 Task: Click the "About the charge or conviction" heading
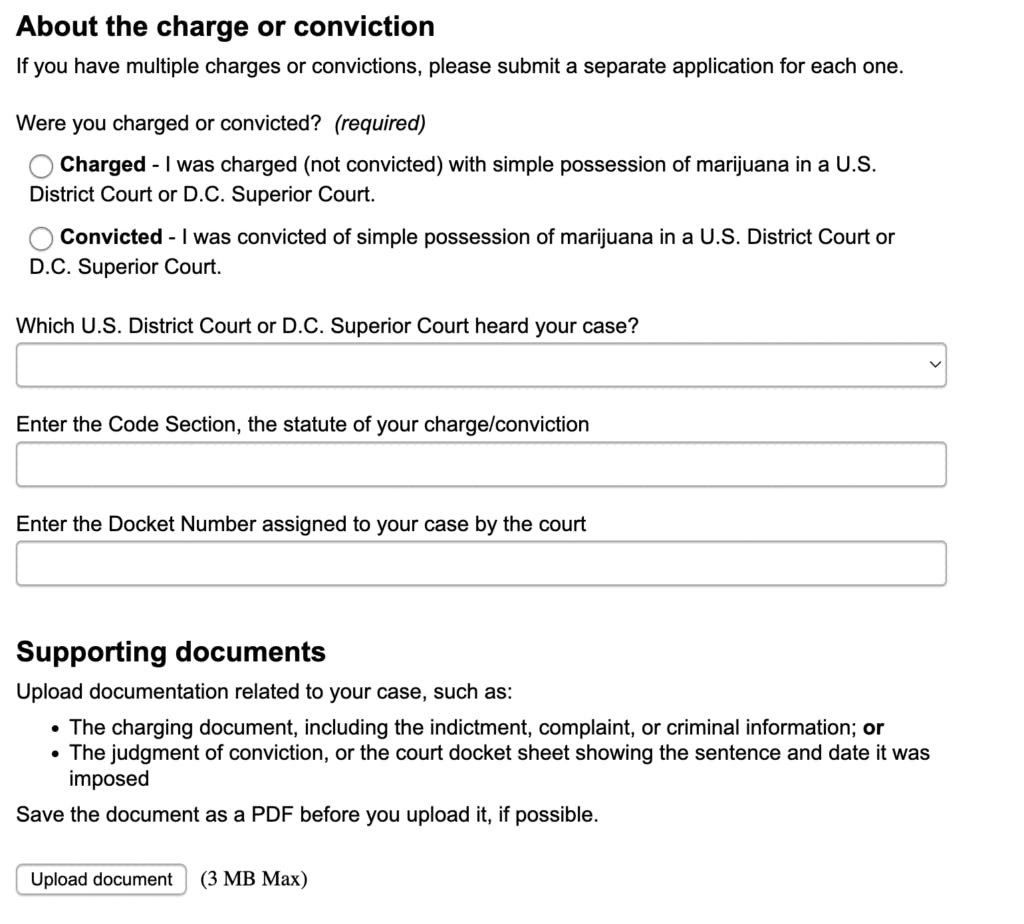coord(225,26)
